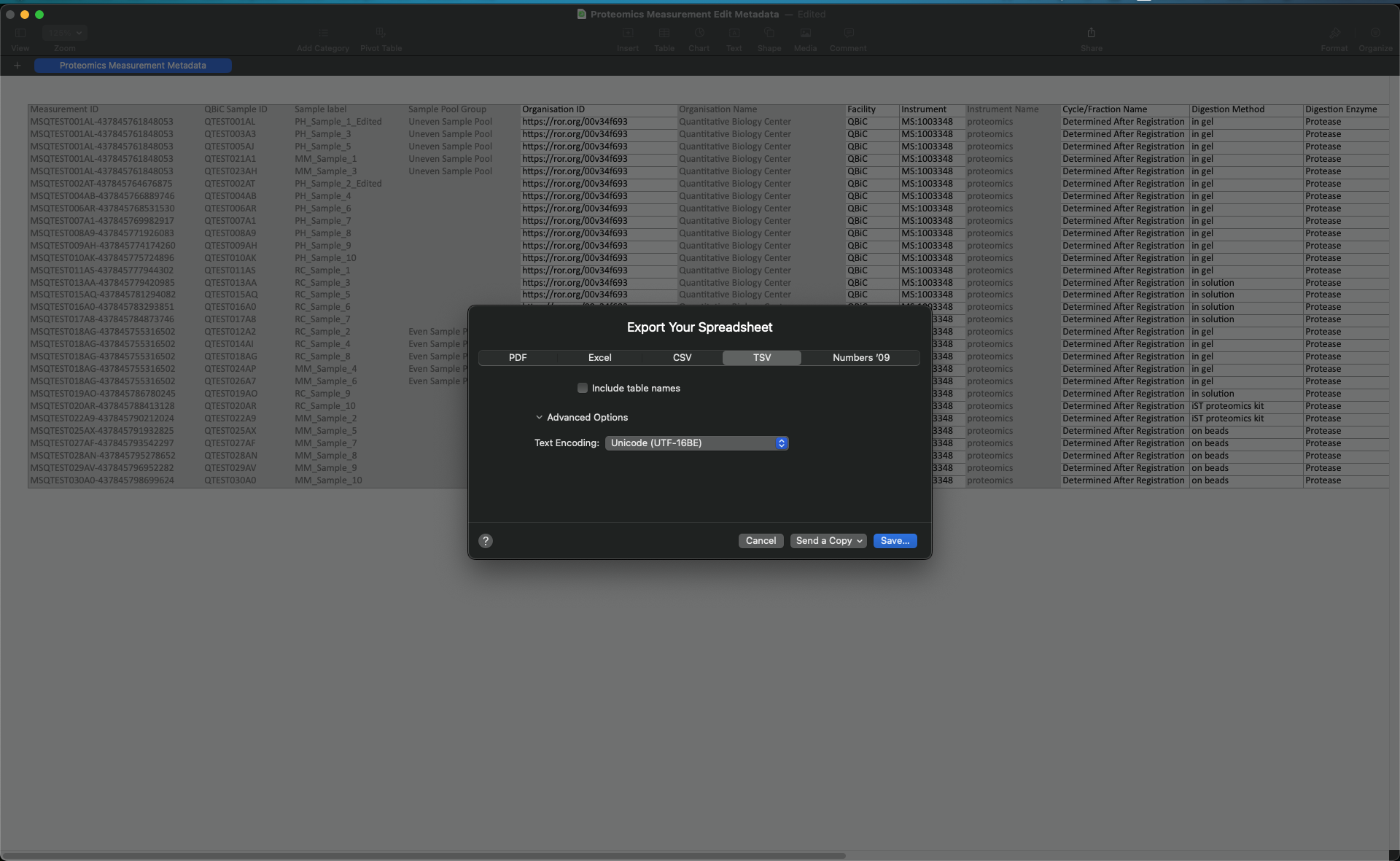This screenshot has height=861, width=1400.
Task: Click the Pivot Table toolbar icon
Action: pyautogui.click(x=381, y=34)
